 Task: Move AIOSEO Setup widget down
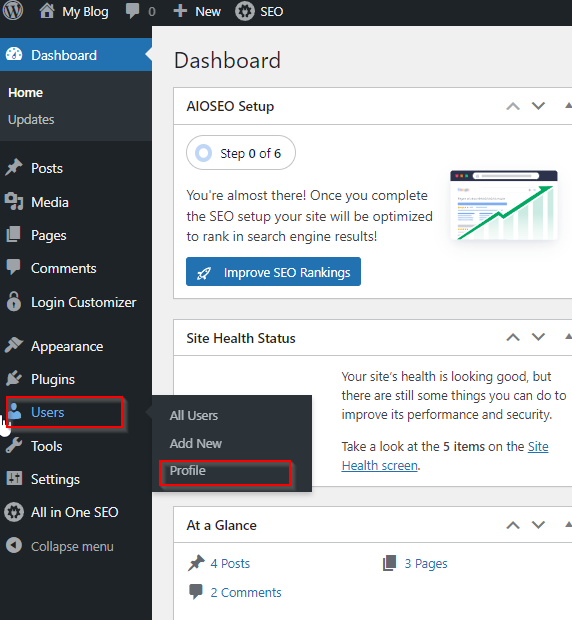[x=538, y=106]
